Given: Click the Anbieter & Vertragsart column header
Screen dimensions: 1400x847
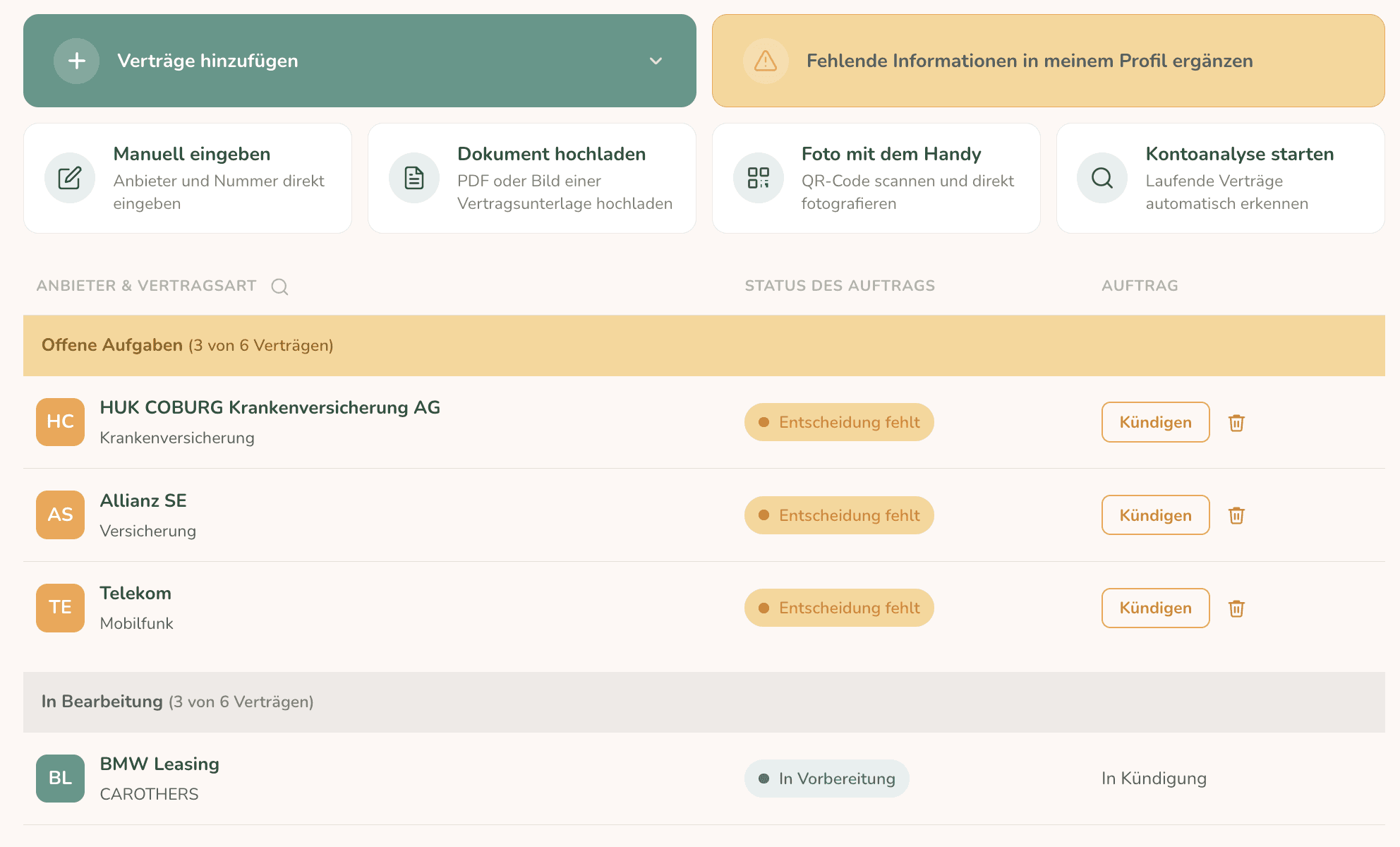Looking at the screenshot, I should click(x=146, y=286).
